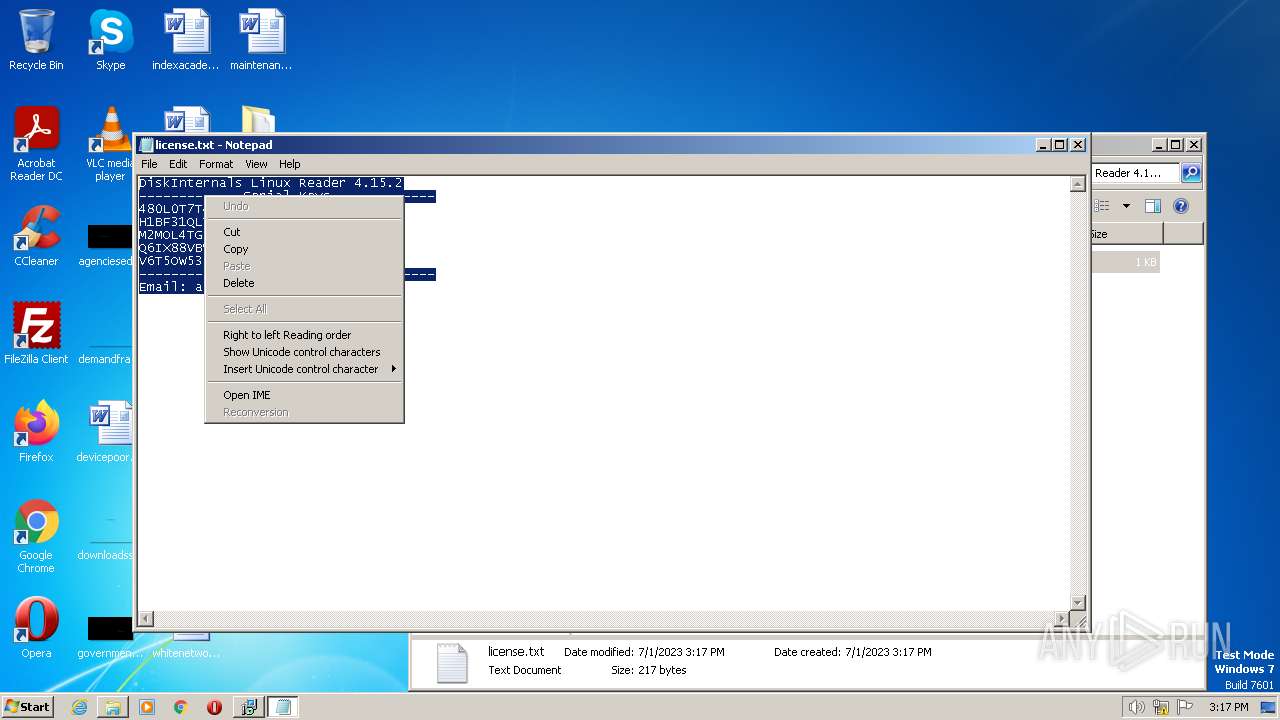Click the Explorer search magnifier button
The image size is (1280, 720).
click(1191, 173)
